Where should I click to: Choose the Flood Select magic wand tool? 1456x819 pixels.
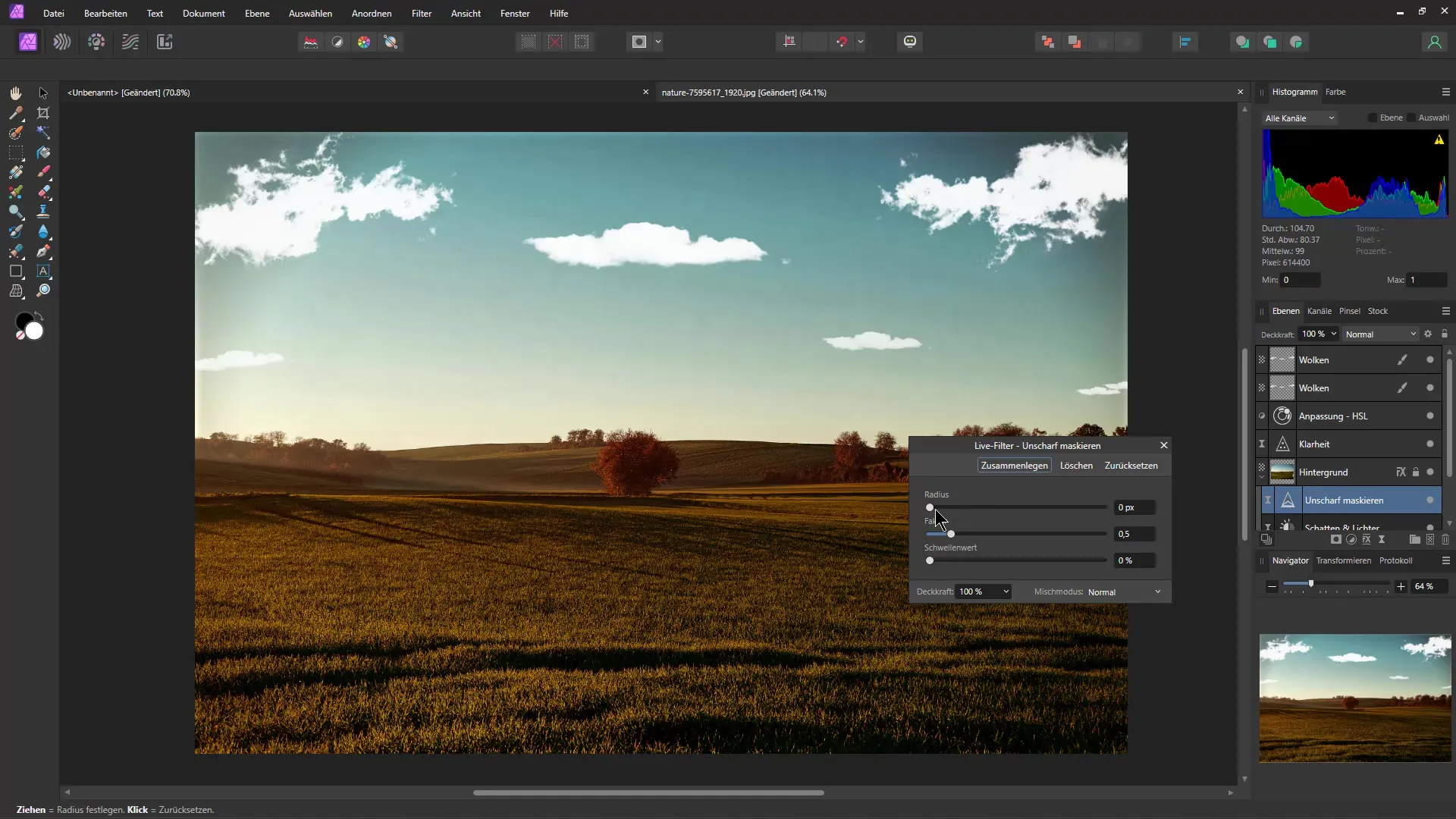click(x=43, y=133)
